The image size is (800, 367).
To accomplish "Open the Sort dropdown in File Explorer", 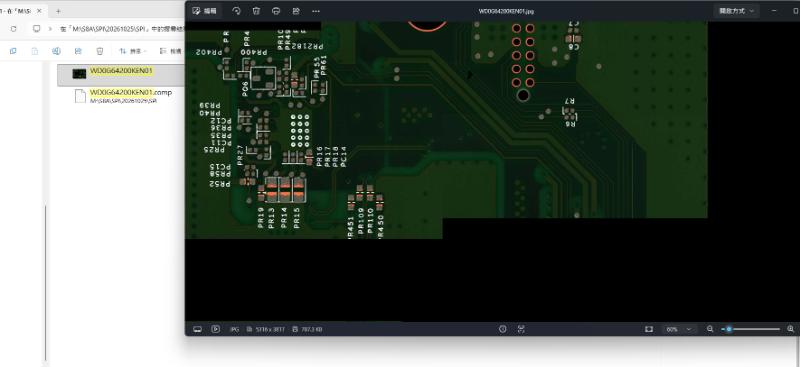I will pos(133,51).
